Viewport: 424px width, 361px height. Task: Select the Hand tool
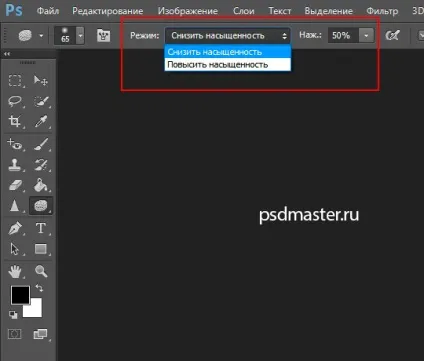(15, 271)
